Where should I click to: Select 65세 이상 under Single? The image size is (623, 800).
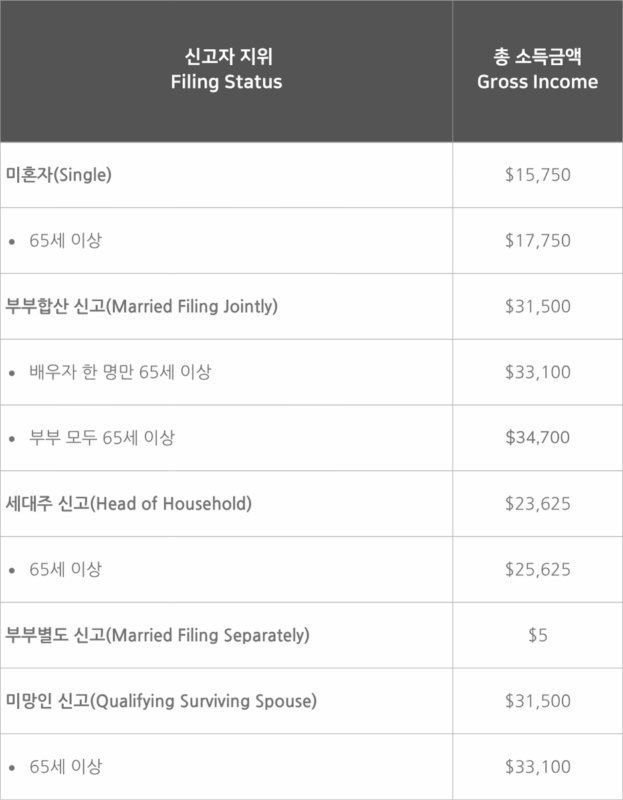pos(65,241)
